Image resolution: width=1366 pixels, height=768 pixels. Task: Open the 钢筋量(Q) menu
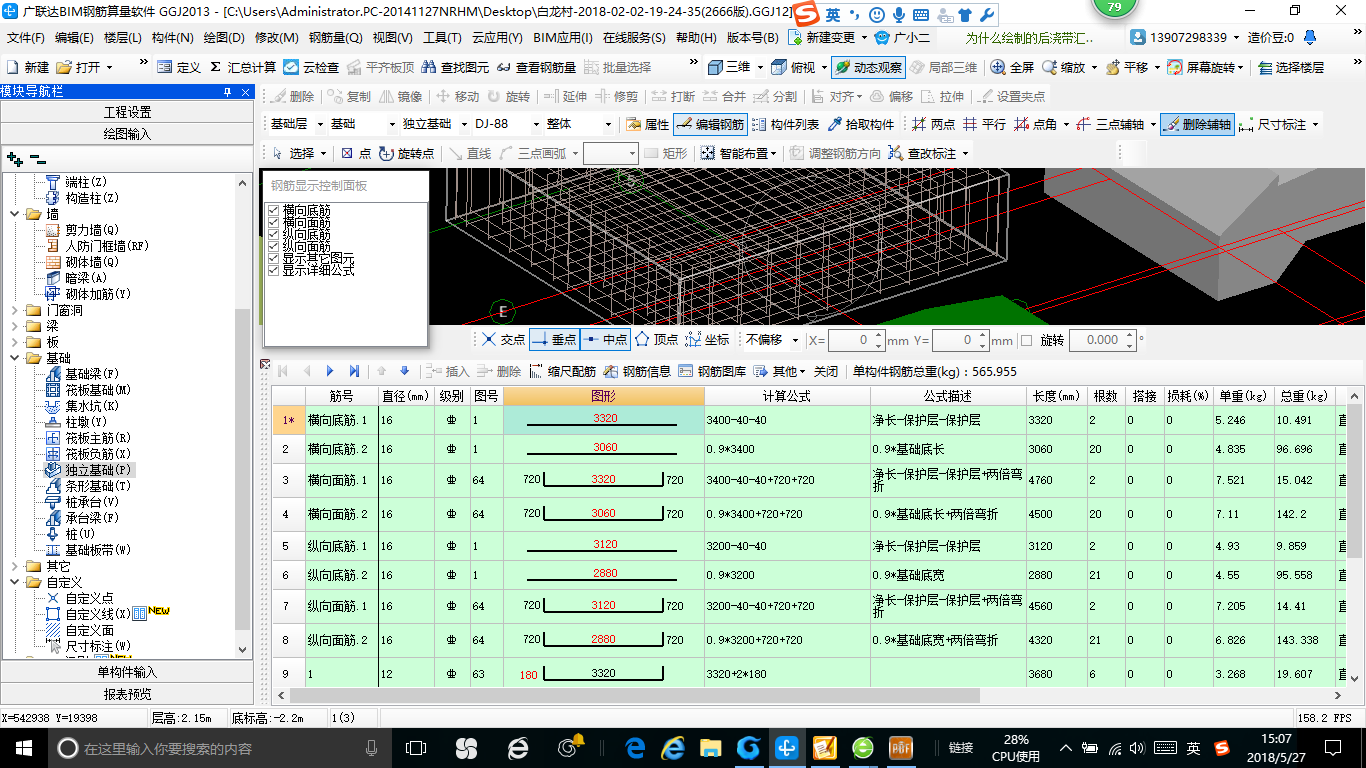335,38
